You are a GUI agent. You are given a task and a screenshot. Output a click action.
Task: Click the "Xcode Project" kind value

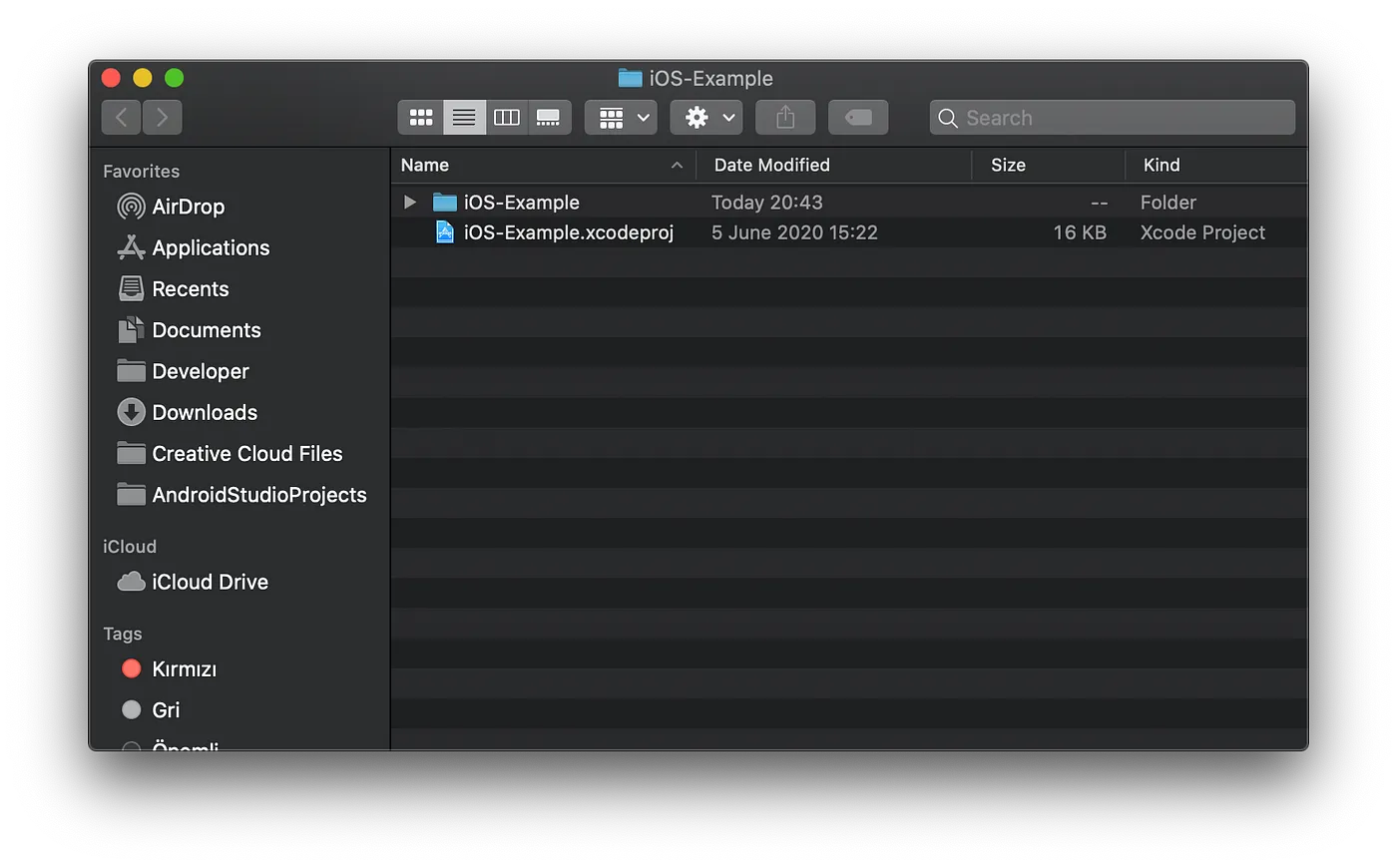click(x=1202, y=232)
